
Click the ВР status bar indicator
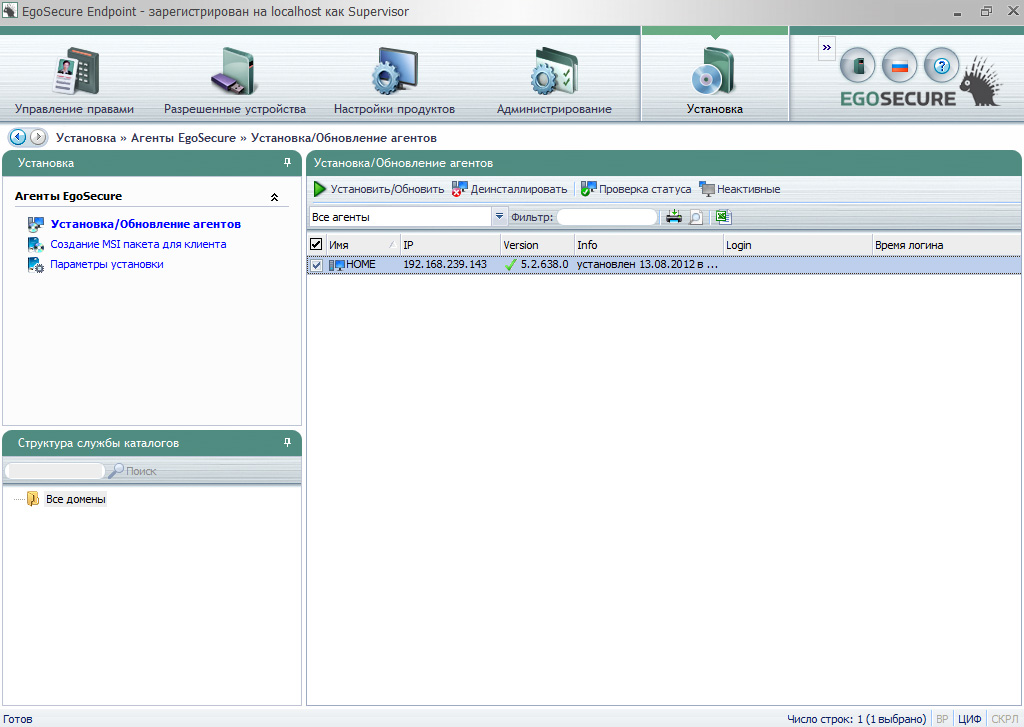coord(942,719)
